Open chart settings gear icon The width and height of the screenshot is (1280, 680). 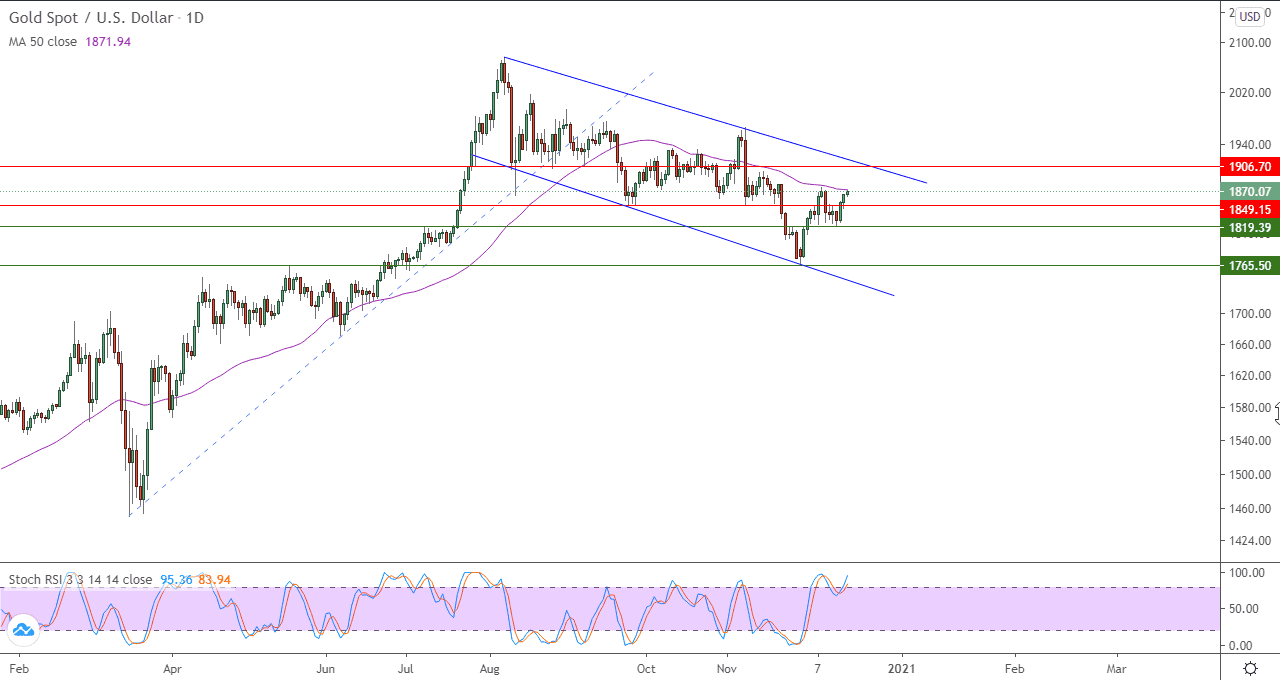tap(1250, 668)
